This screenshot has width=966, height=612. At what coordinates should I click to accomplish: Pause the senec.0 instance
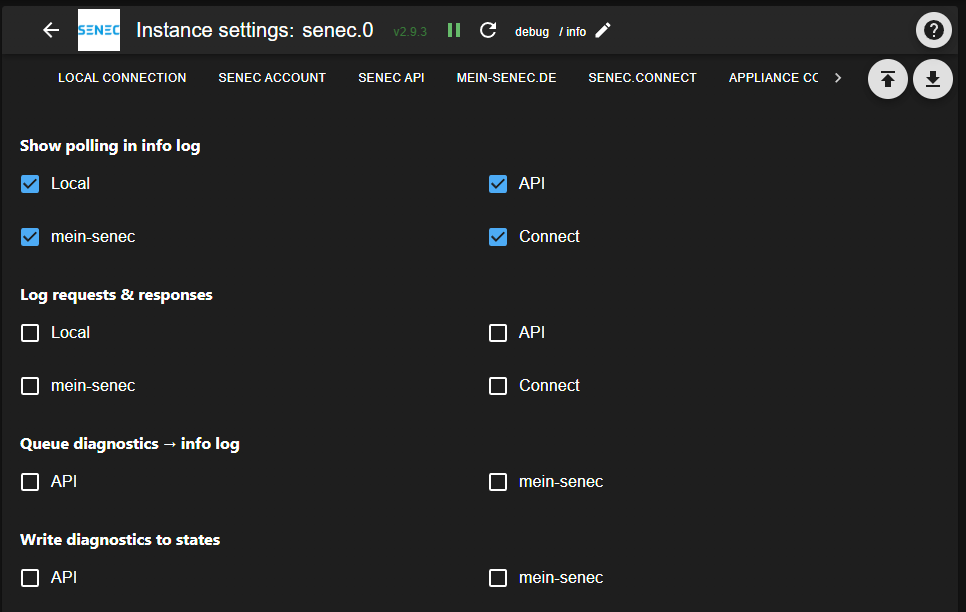point(454,30)
